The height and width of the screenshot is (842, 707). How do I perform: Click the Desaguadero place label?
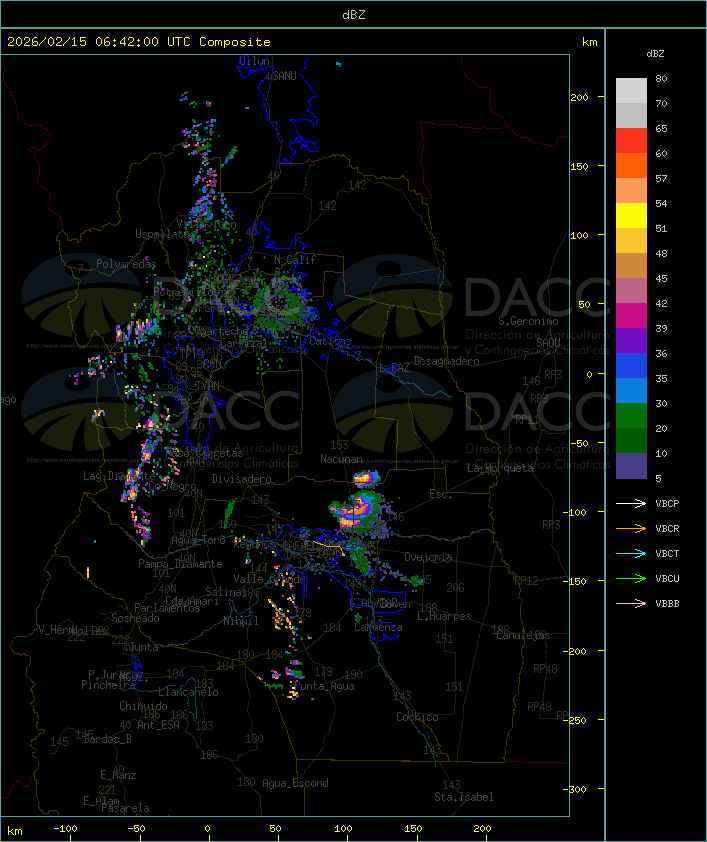pos(446,361)
